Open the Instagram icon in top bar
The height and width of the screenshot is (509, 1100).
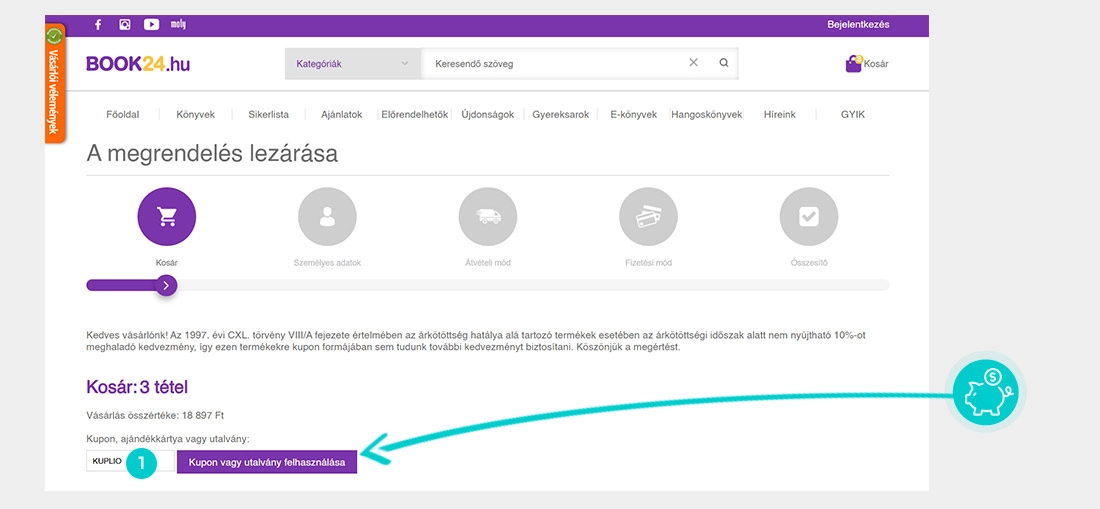125,25
